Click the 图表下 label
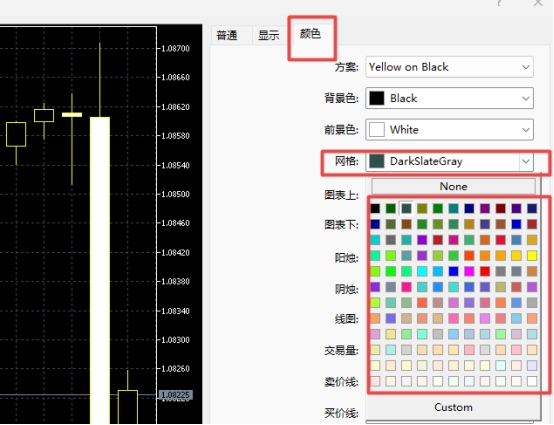Viewport: 554px width, 425px height. (341, 224)
